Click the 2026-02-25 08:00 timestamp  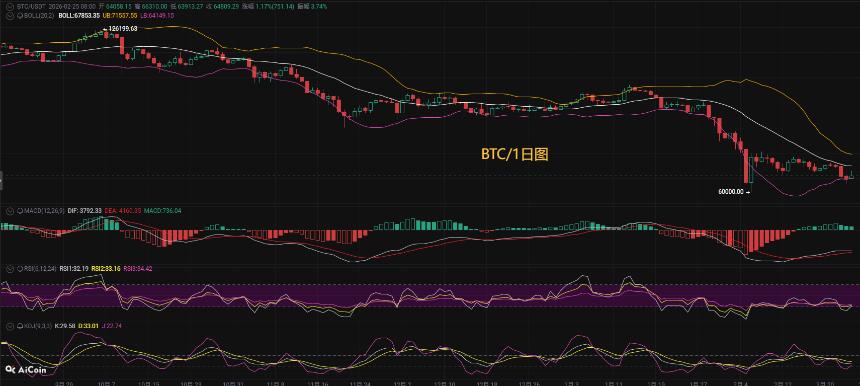(72, 7)
